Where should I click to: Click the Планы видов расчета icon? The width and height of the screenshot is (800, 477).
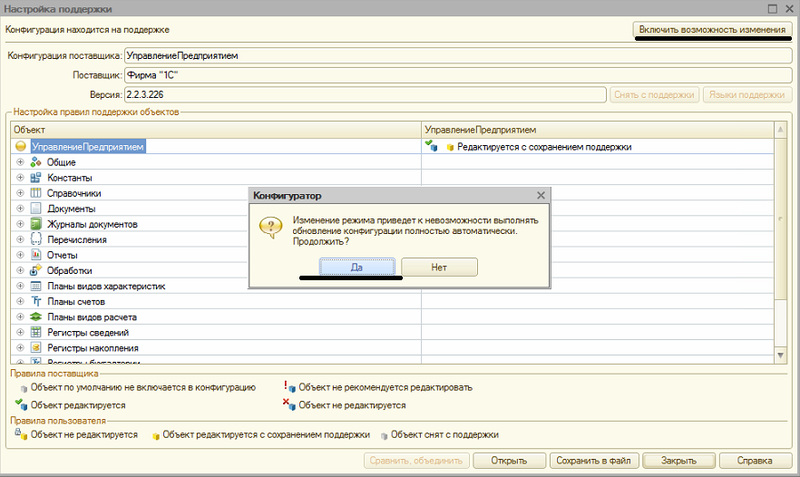tap(36, 317)
